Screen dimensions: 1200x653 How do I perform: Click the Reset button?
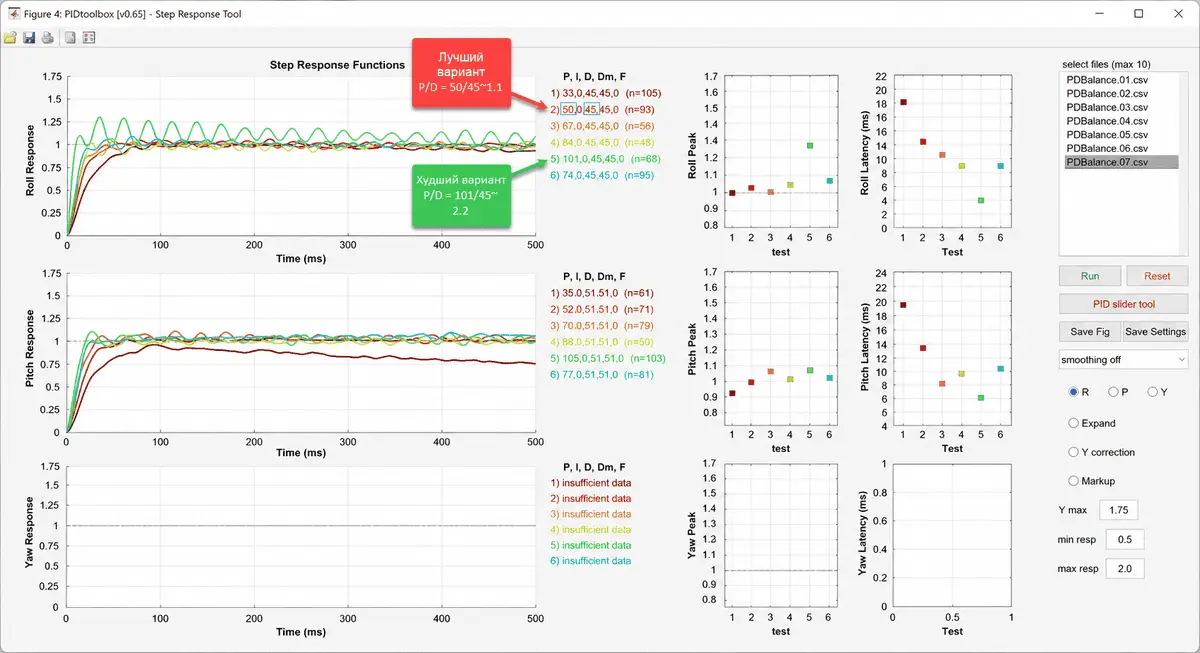pyautogui.click(x=1157, y=275)
